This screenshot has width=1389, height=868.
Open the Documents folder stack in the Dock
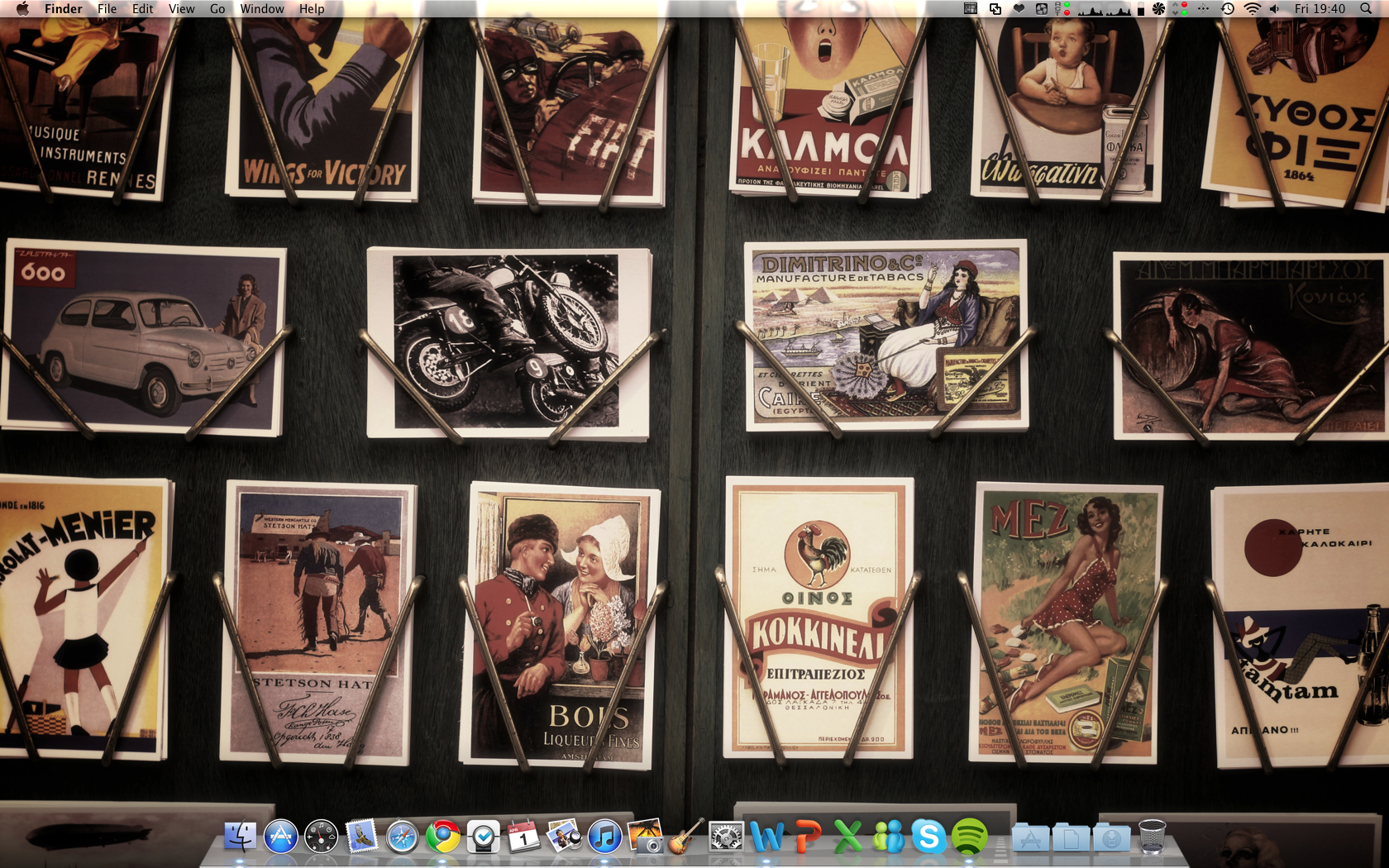click(1071, 837)
